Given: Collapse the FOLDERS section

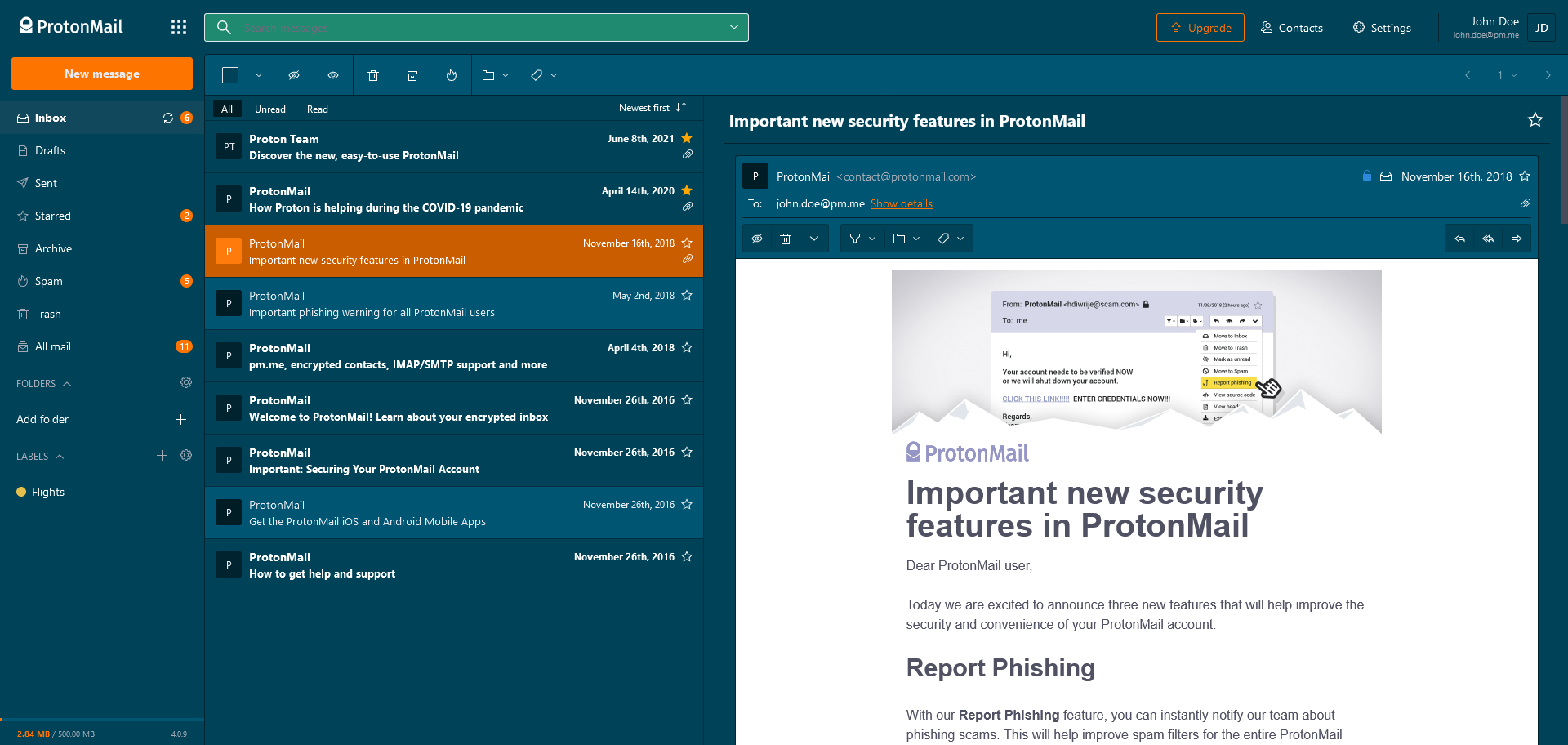Looking at the screenshot, I should (44, 384).
